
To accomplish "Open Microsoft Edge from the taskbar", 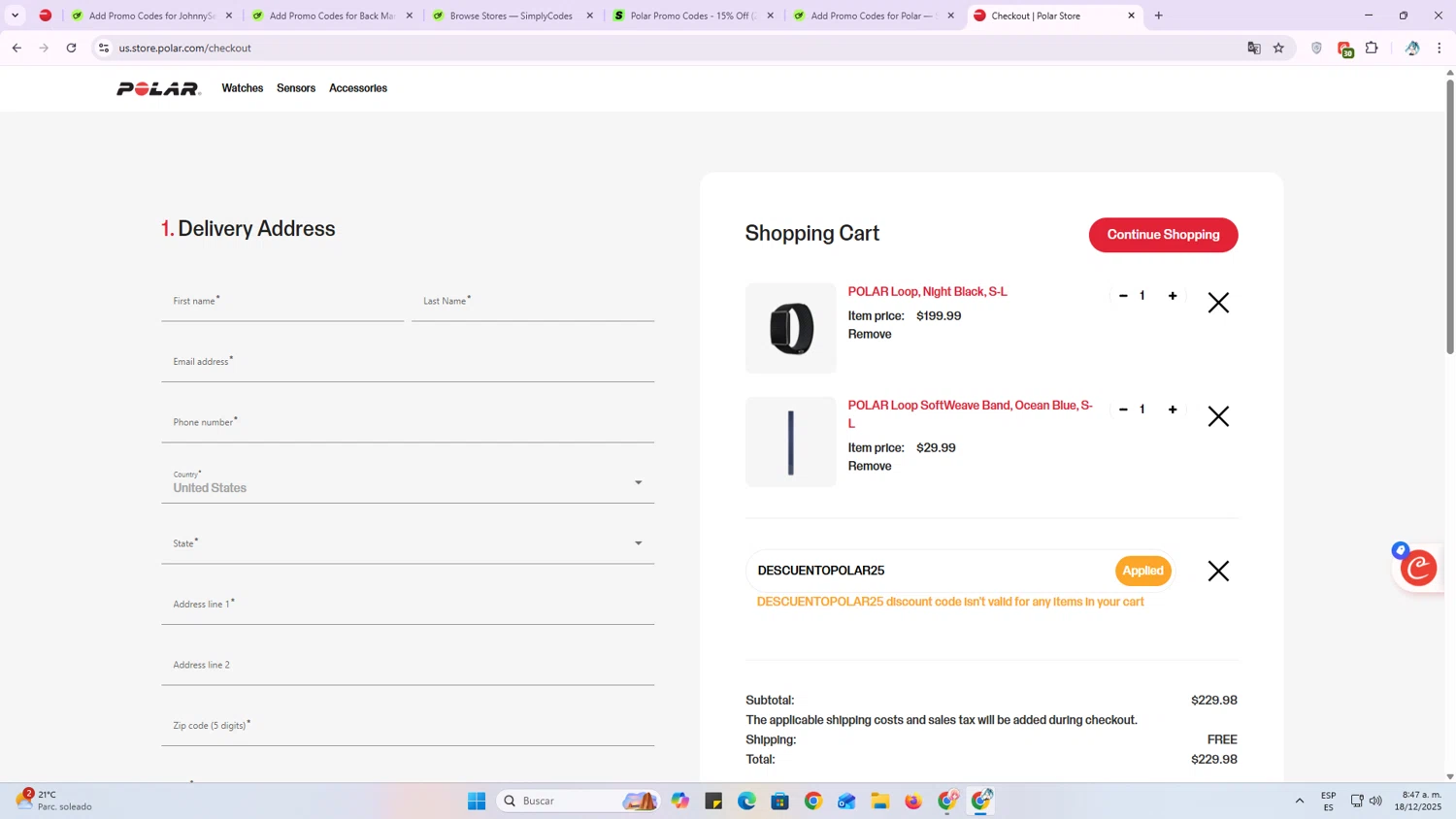I will [x=746, y=801].
